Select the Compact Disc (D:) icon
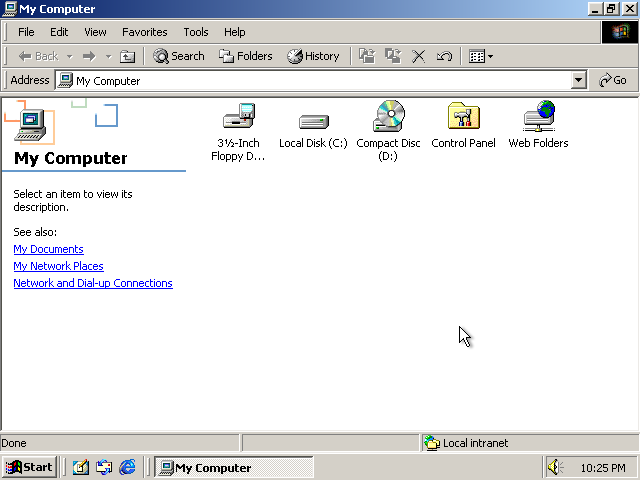 tap(389, 116)
